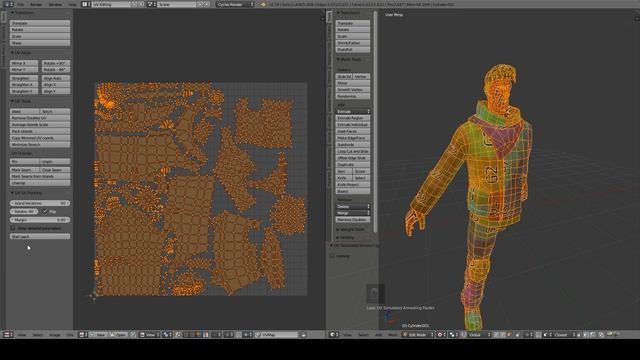Click the Subdivide button in Mesh Tools
The image size is (640, 360).
tap(353, 144)
